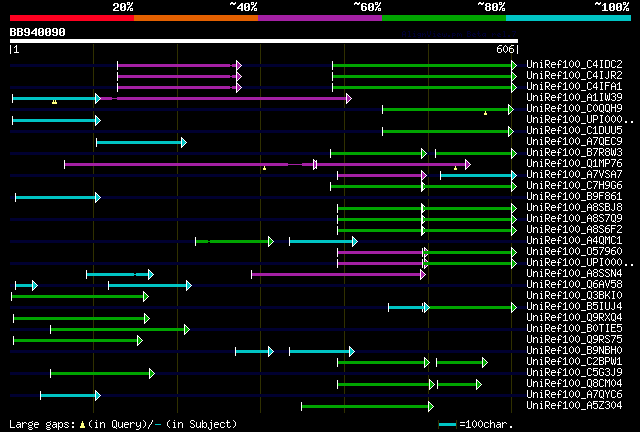Open the UniRef100_C0QQH9 hit label
The height and width of the screenshot is (432, 640).
pos(574,108)
